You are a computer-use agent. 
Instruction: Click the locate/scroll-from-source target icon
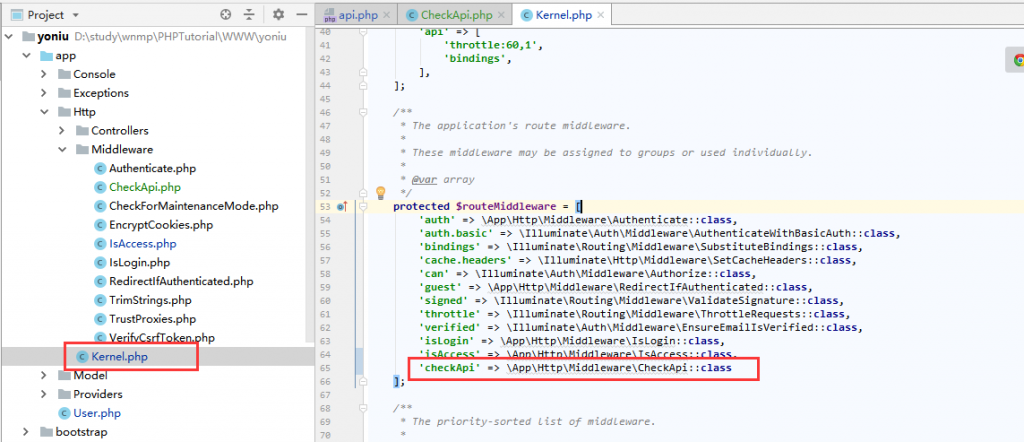pos(225,15)
